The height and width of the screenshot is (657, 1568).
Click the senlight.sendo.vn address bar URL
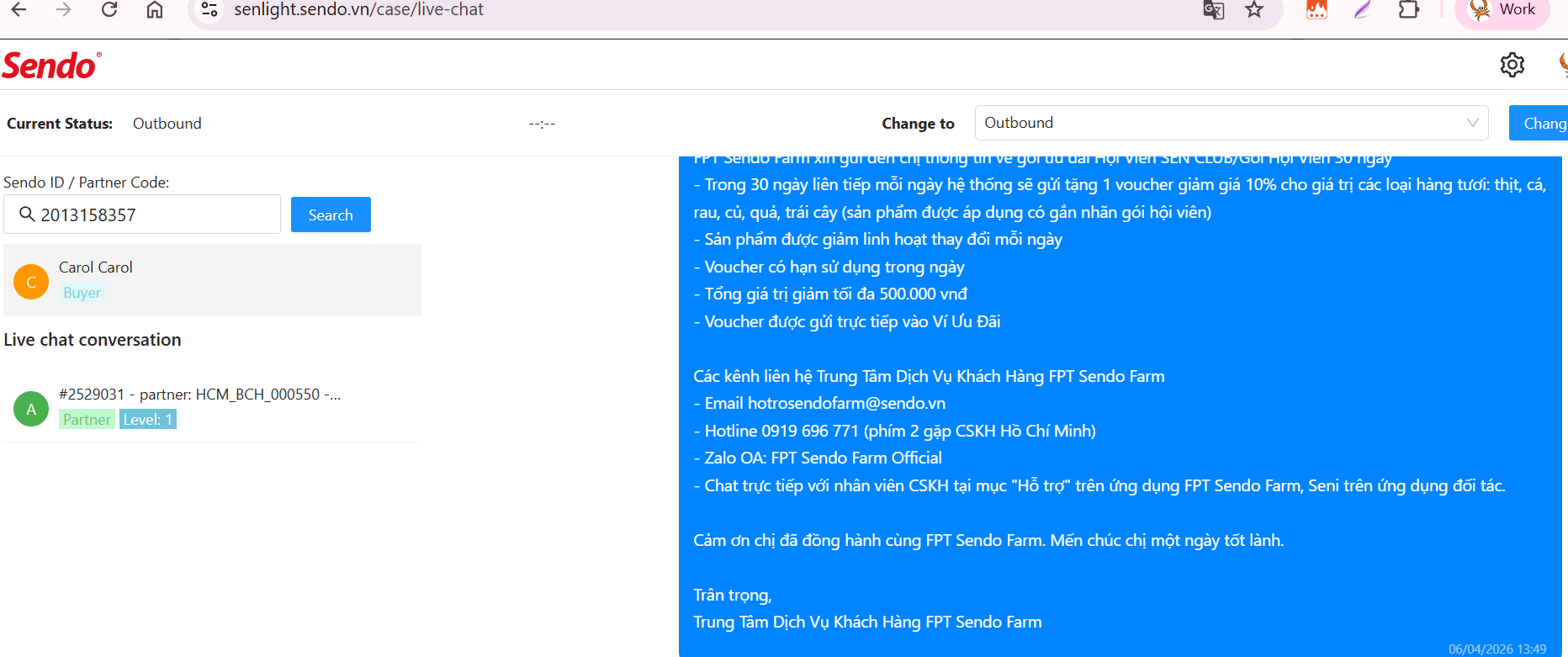tap(358, 9)
